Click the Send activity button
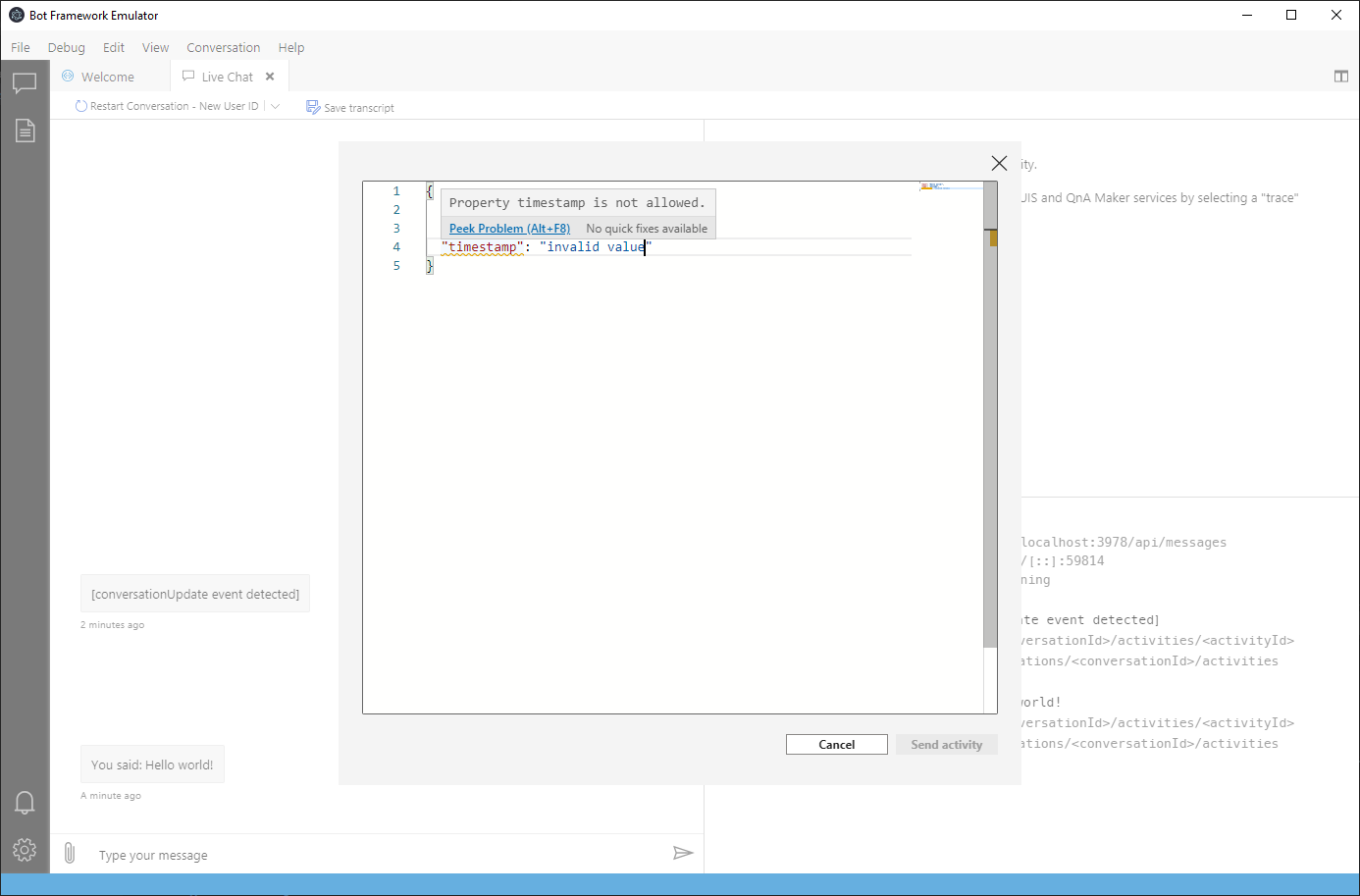Image resolution: width=1360 pixels, height=896 pixels. pyautogui.click(x=947, y=745)
